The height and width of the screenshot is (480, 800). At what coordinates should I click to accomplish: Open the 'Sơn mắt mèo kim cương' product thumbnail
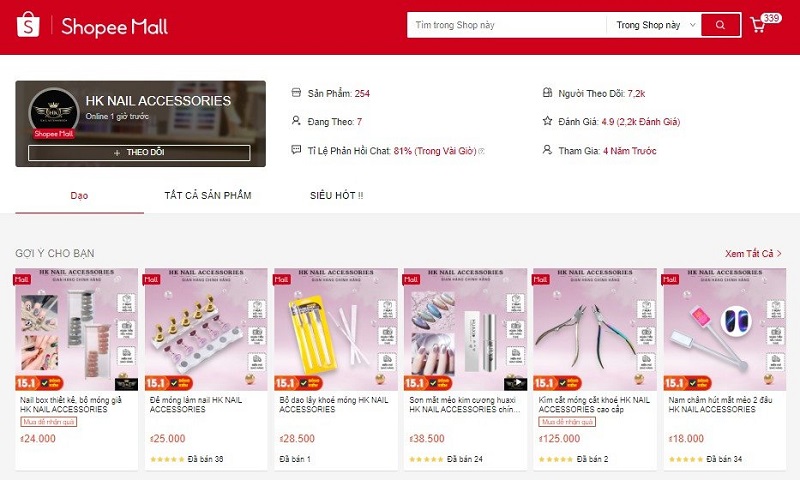pos(465,330)
